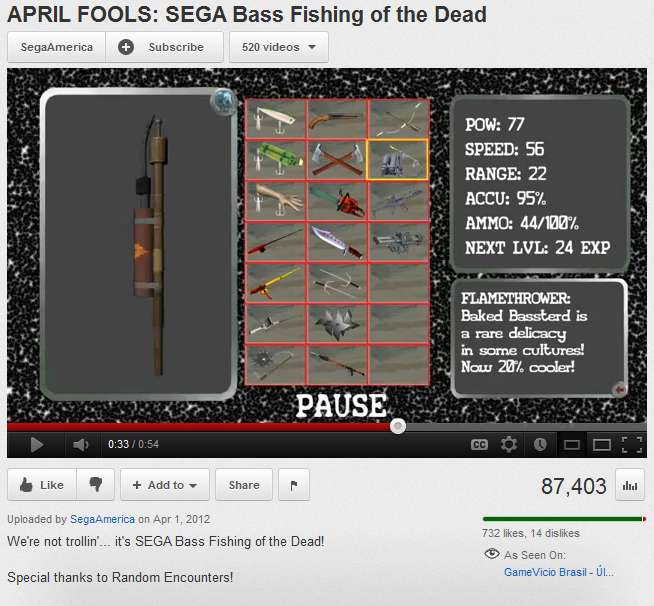Switch to large player size
654x606 pixels.
(601, 445)
